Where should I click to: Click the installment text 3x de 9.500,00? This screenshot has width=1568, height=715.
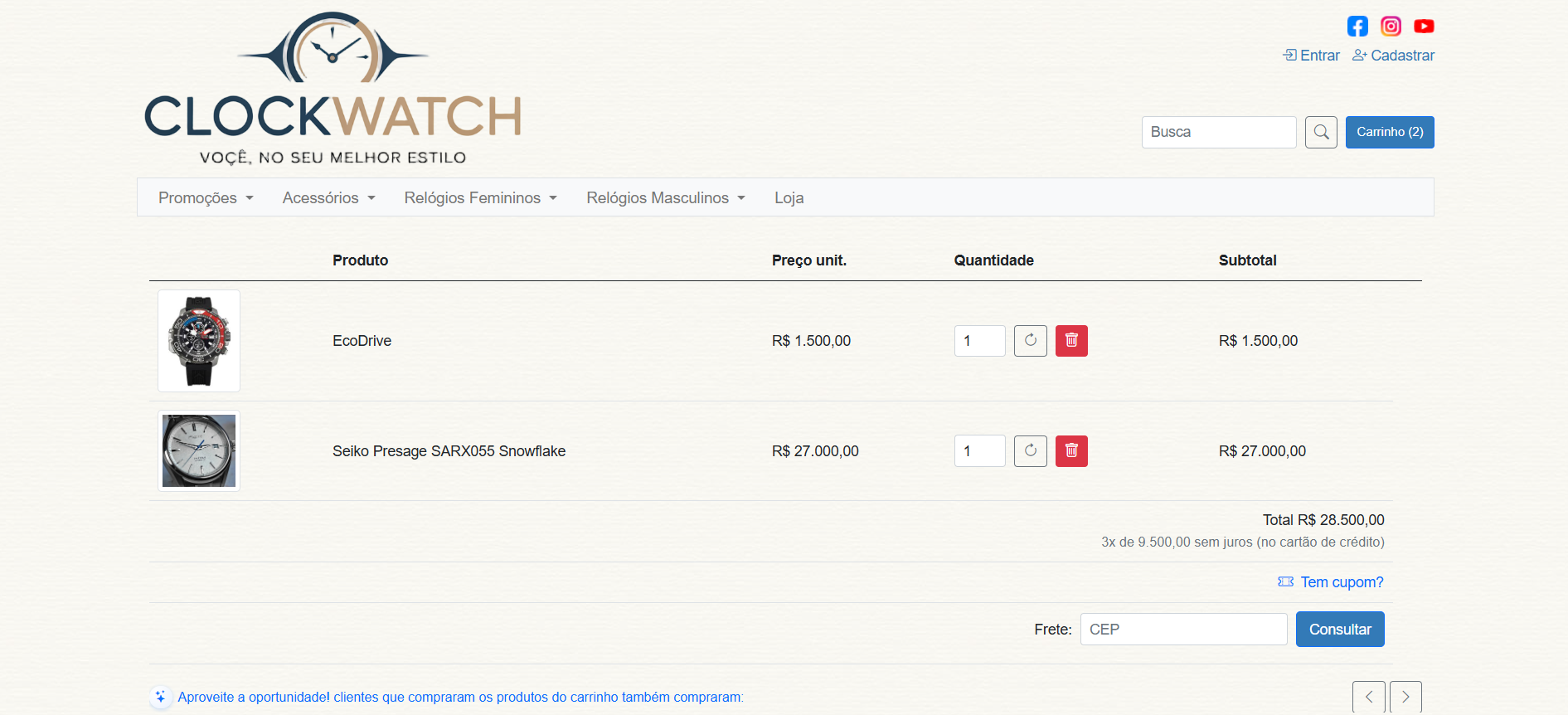[x=1243, y=542]
